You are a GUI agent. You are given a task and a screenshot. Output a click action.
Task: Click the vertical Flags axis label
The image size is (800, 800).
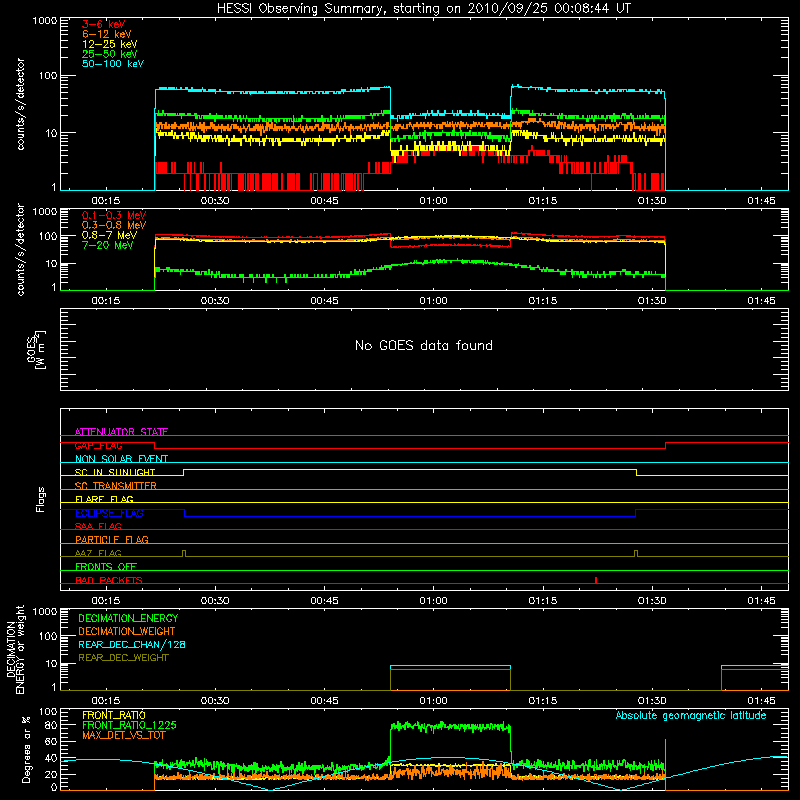pos(41,499)
